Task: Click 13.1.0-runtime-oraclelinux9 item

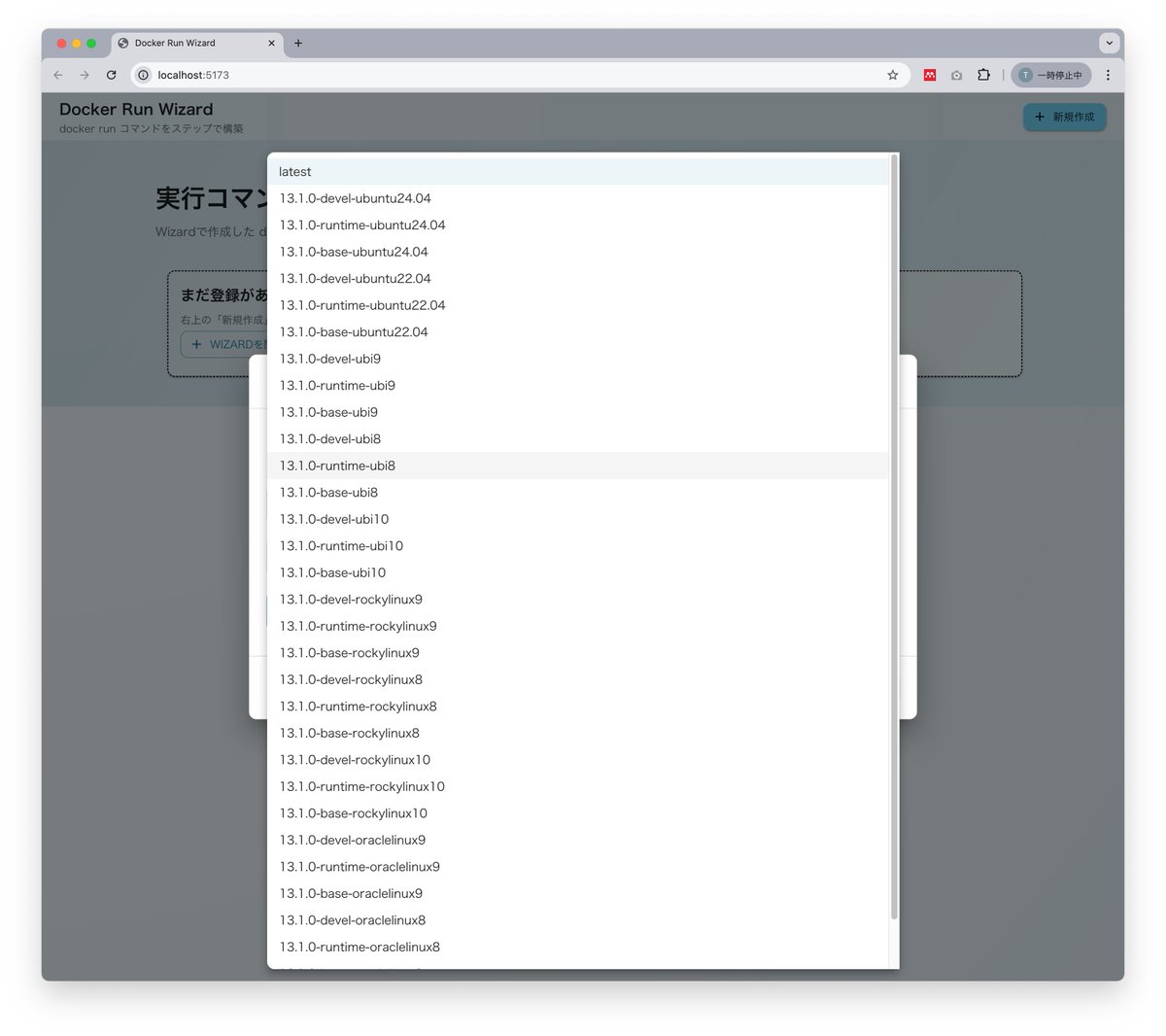Action: [x=578, y=866]
